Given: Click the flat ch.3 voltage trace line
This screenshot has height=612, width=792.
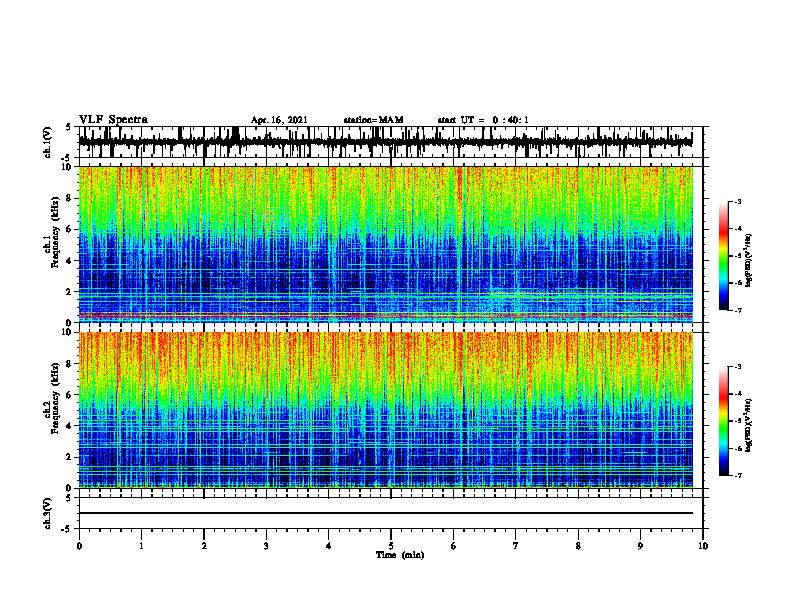Looking at the screenshot, I should click(385, 513).
